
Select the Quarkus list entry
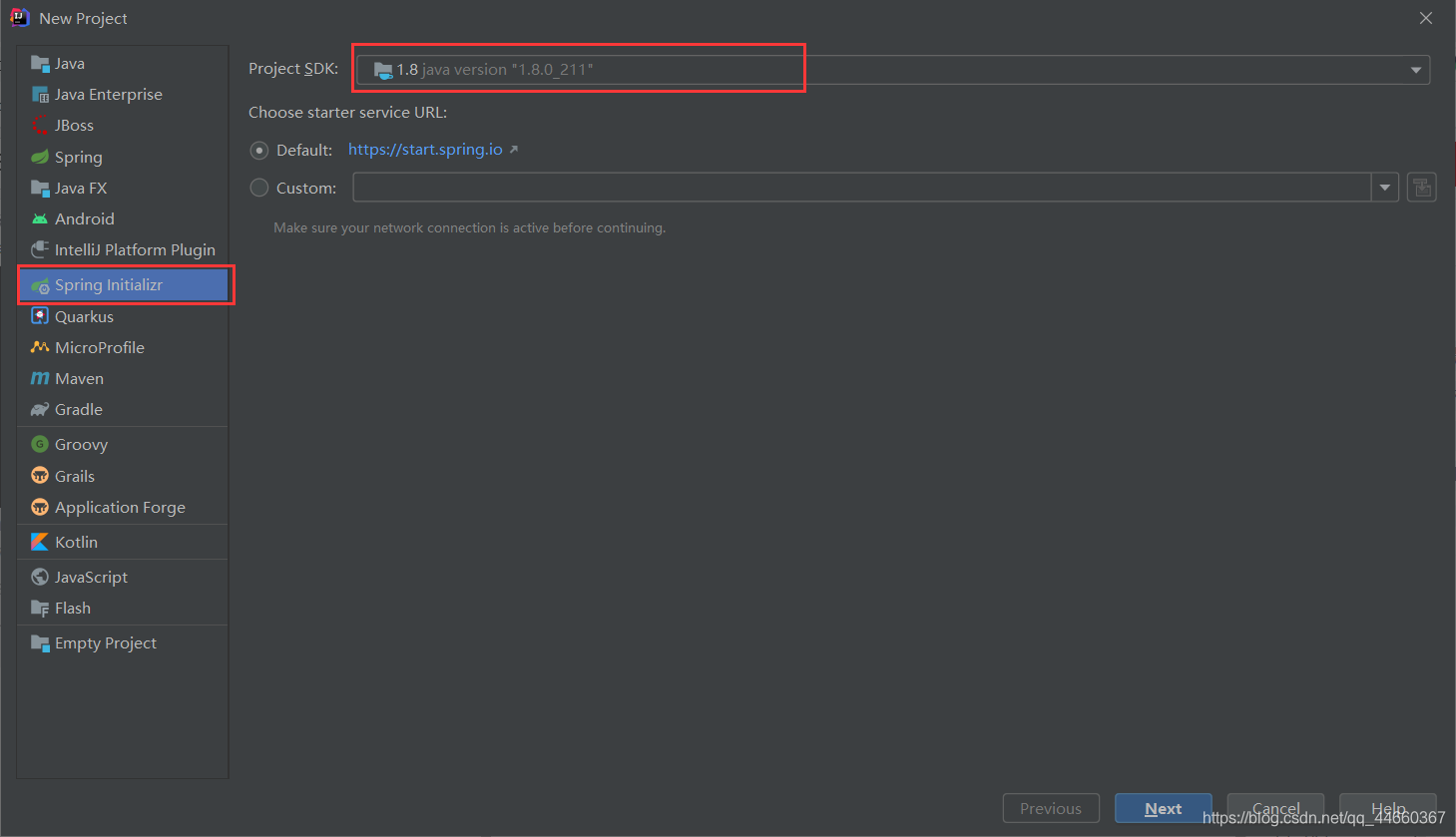123,316
